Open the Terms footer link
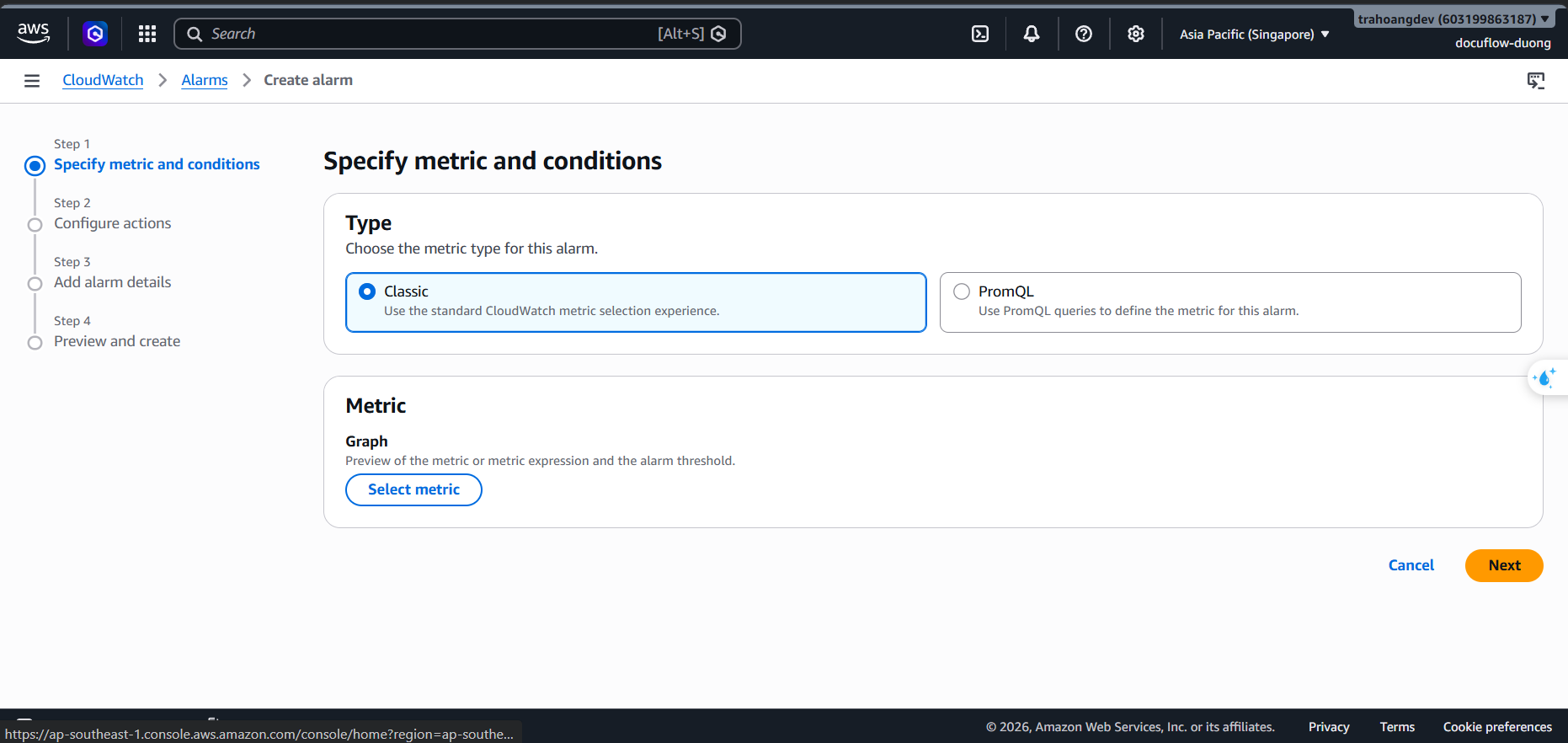Screen dimensions: 1568x743 coord(1397,727)
